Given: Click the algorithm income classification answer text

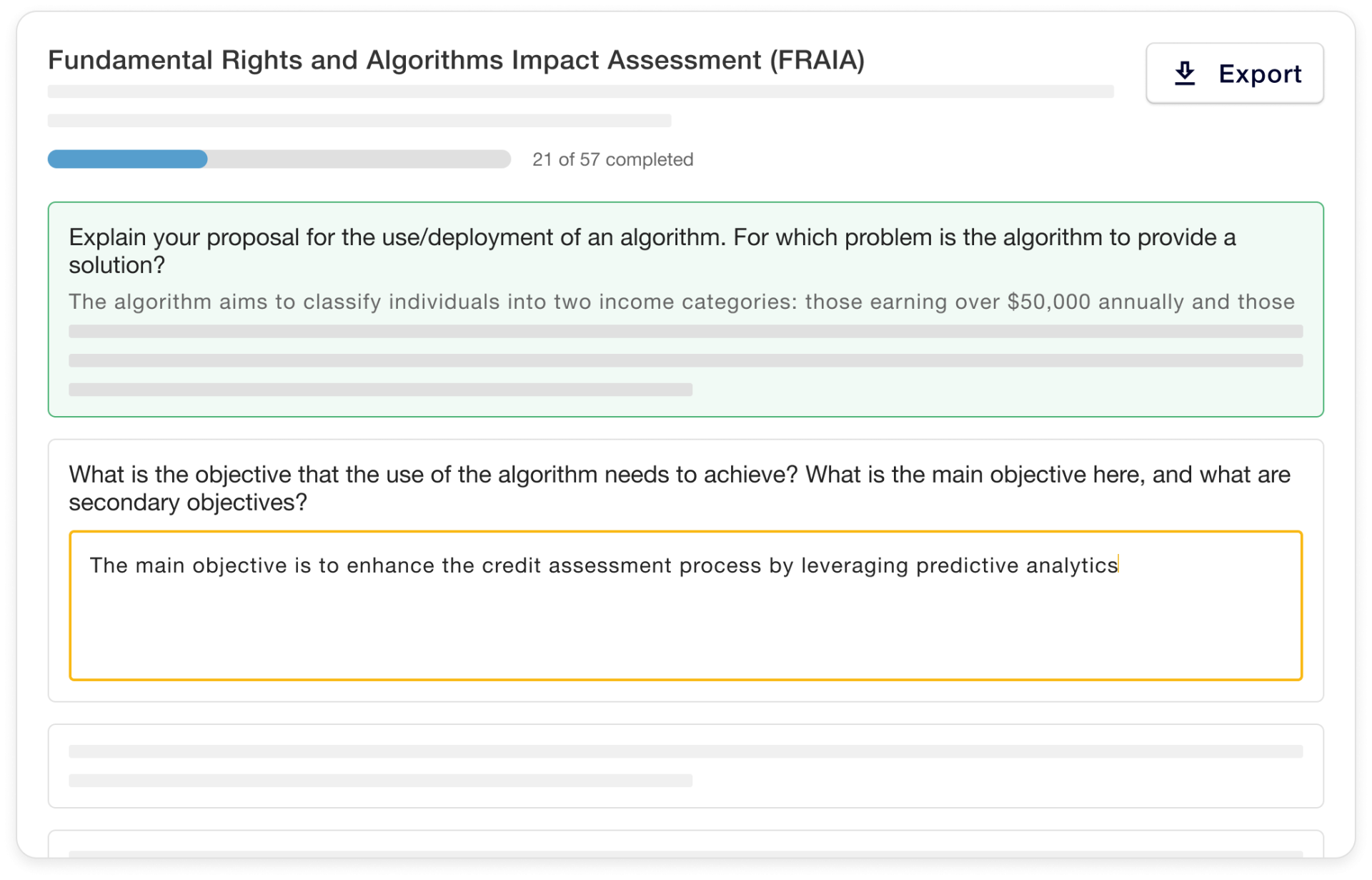Looking at the screenshot, I should (x=681, y=302).
